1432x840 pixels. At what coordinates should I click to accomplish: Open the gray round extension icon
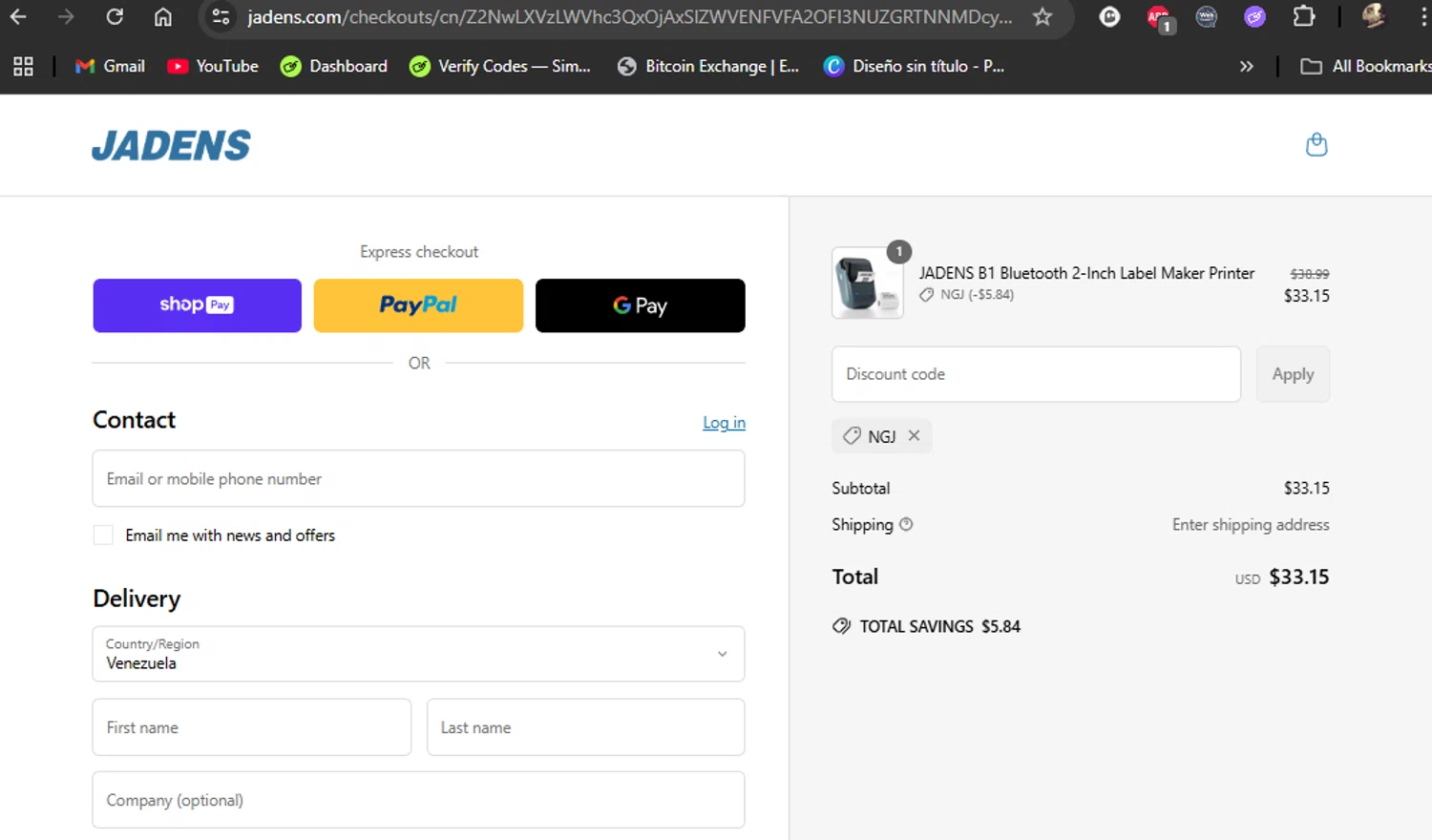point(1207,16)
